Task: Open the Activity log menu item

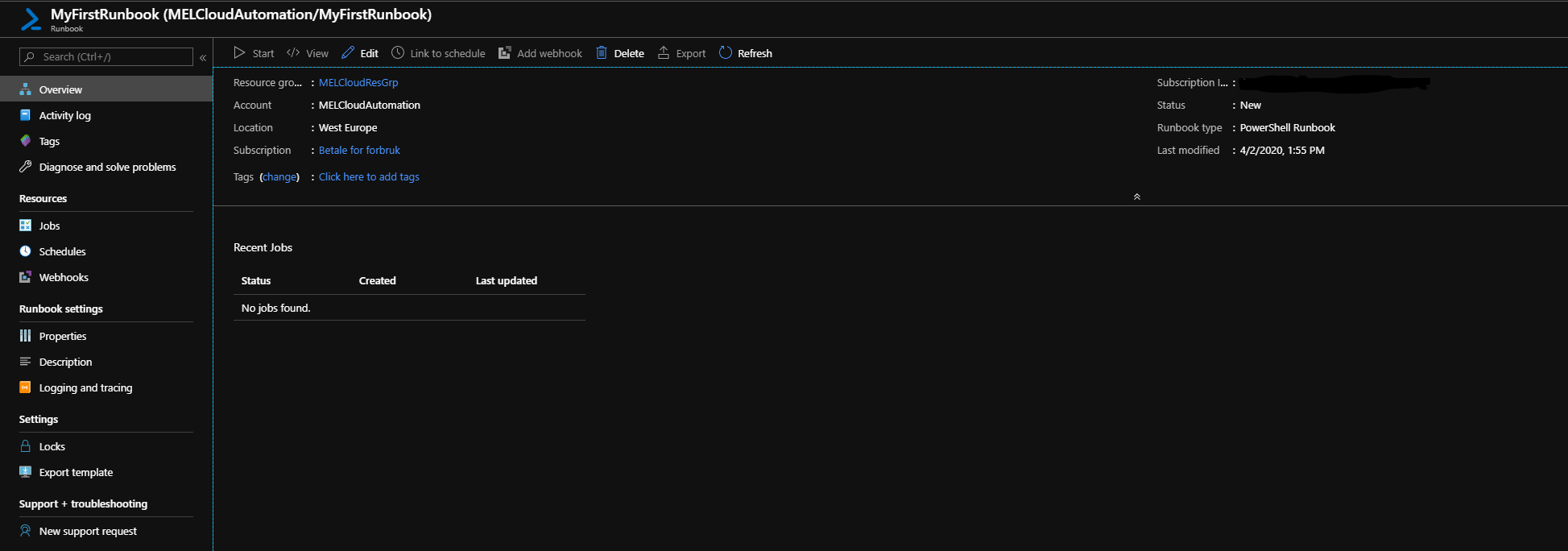Action: pos(106,115)
